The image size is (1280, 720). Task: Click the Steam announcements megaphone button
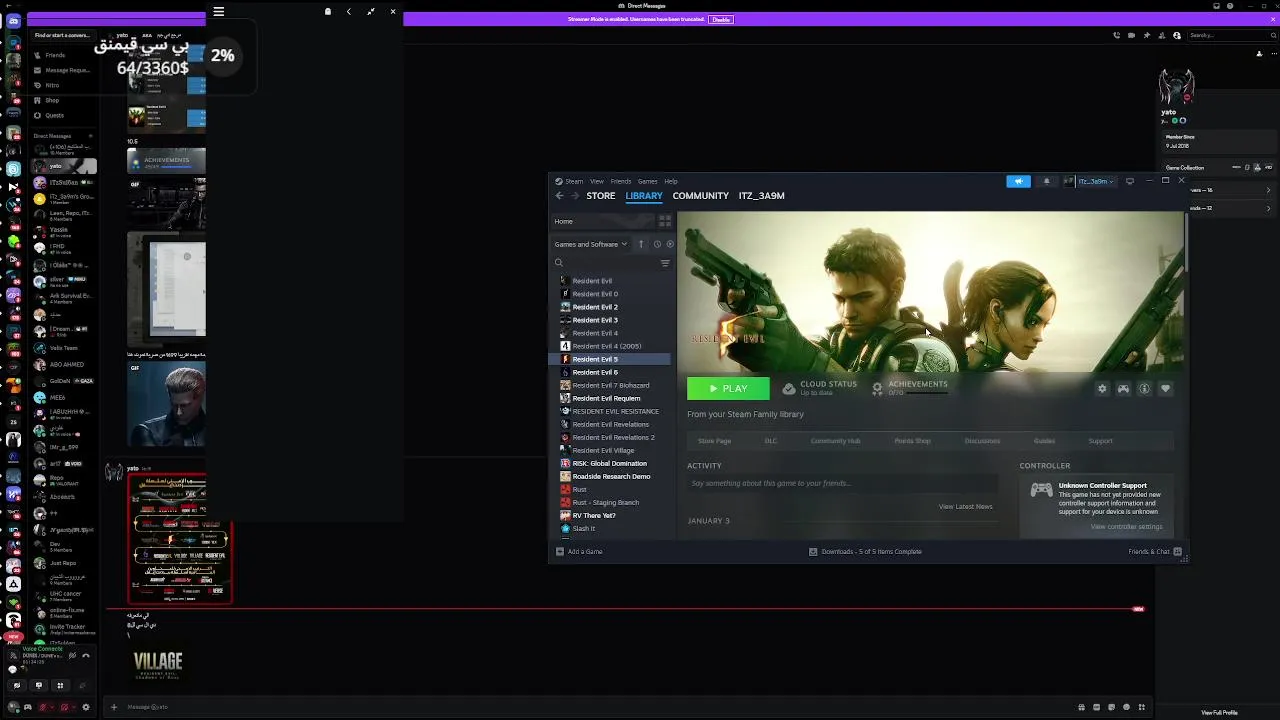1018,181
